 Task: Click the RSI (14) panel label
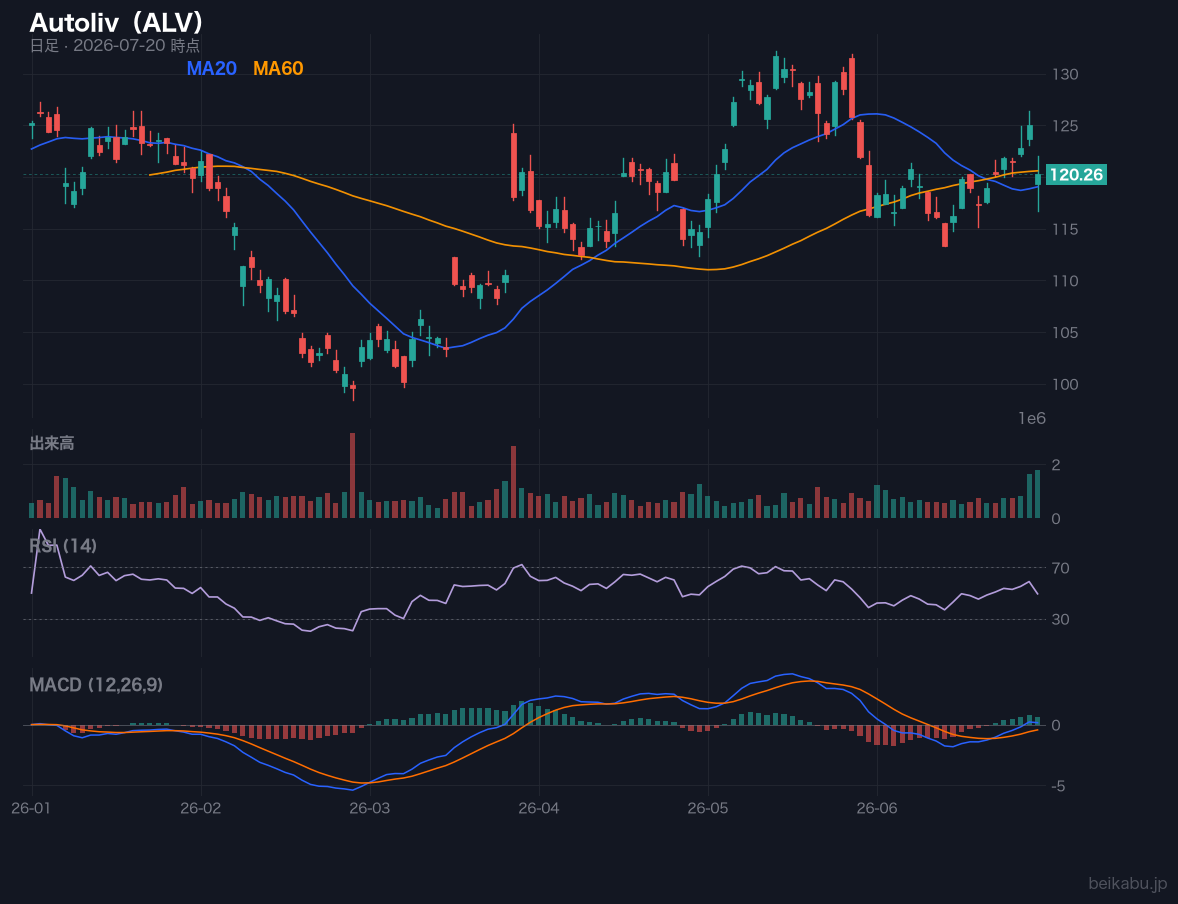click(63, 546)
